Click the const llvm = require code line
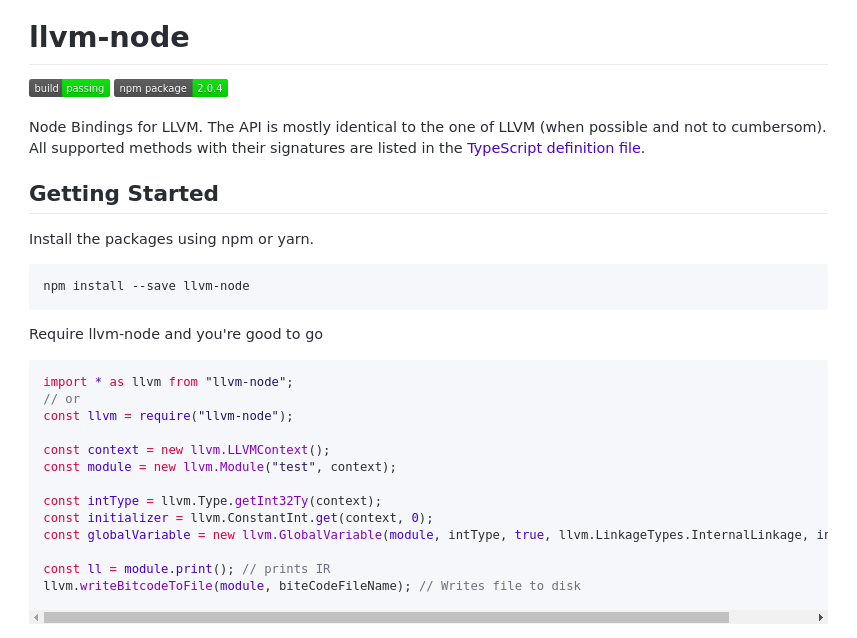Screen dimensions: 857x638 click(x=168, y=416)
